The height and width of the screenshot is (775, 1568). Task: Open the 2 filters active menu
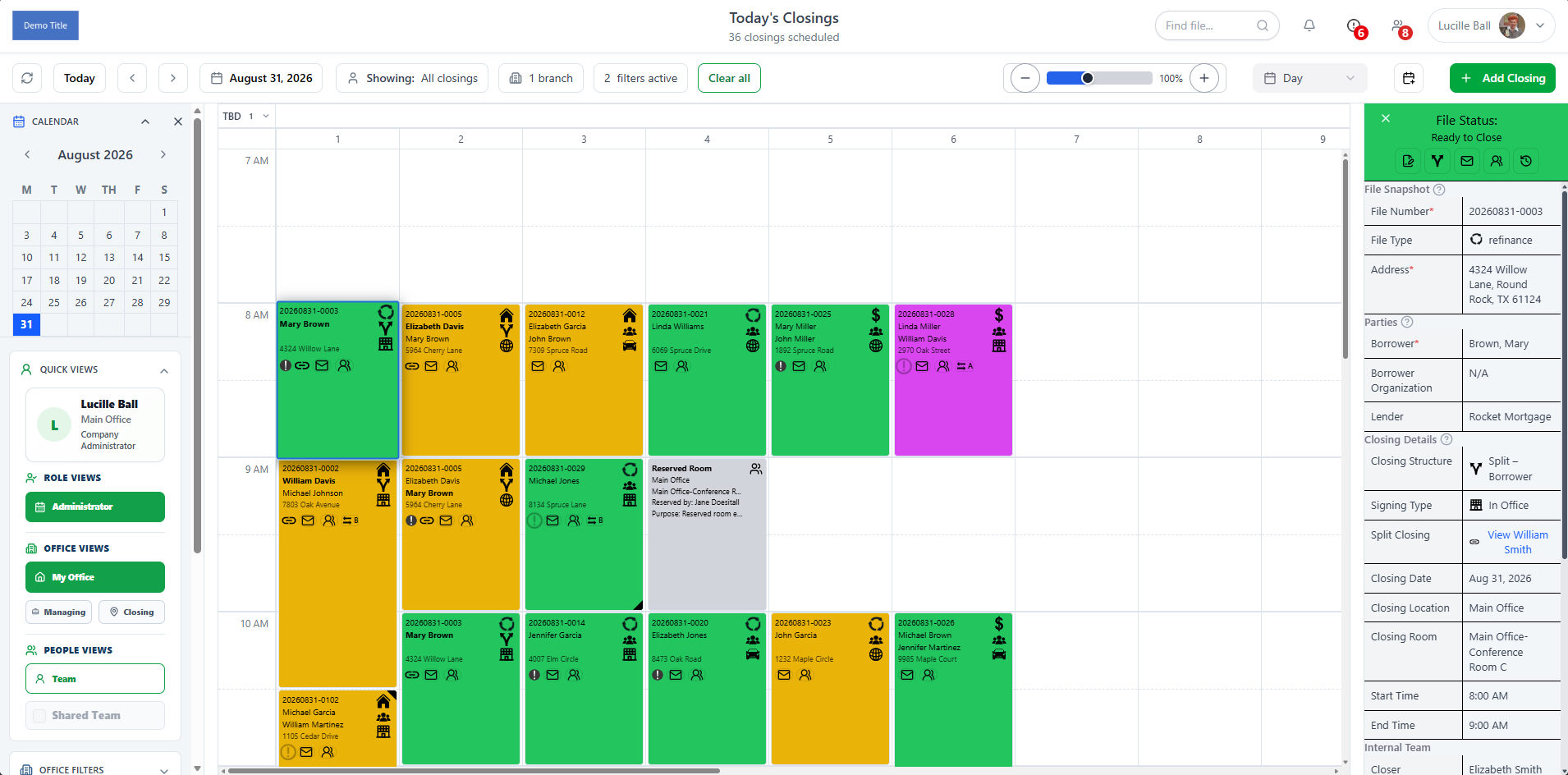point(640,78)
